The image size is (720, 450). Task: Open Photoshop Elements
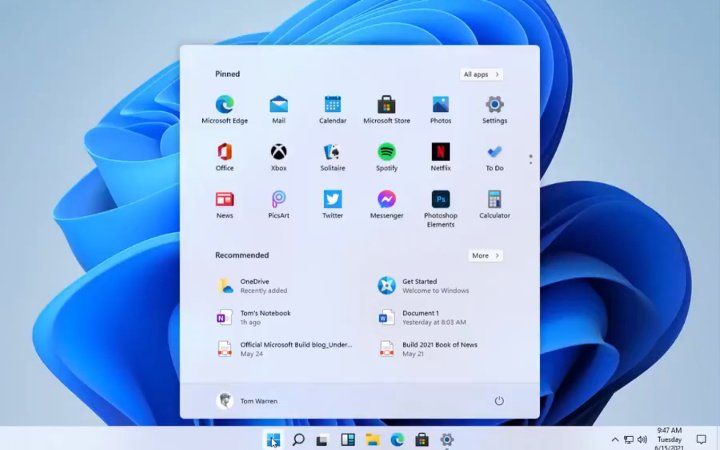coord(441,209)
